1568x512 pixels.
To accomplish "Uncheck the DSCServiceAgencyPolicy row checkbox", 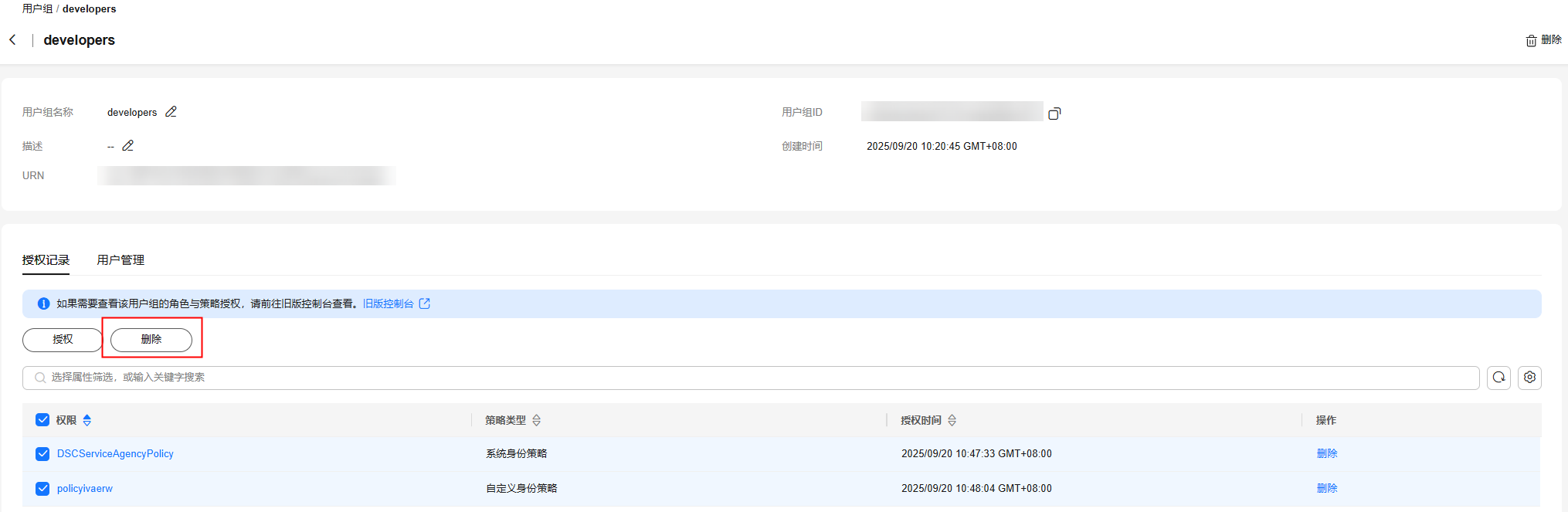I will (x=42, y=454).
